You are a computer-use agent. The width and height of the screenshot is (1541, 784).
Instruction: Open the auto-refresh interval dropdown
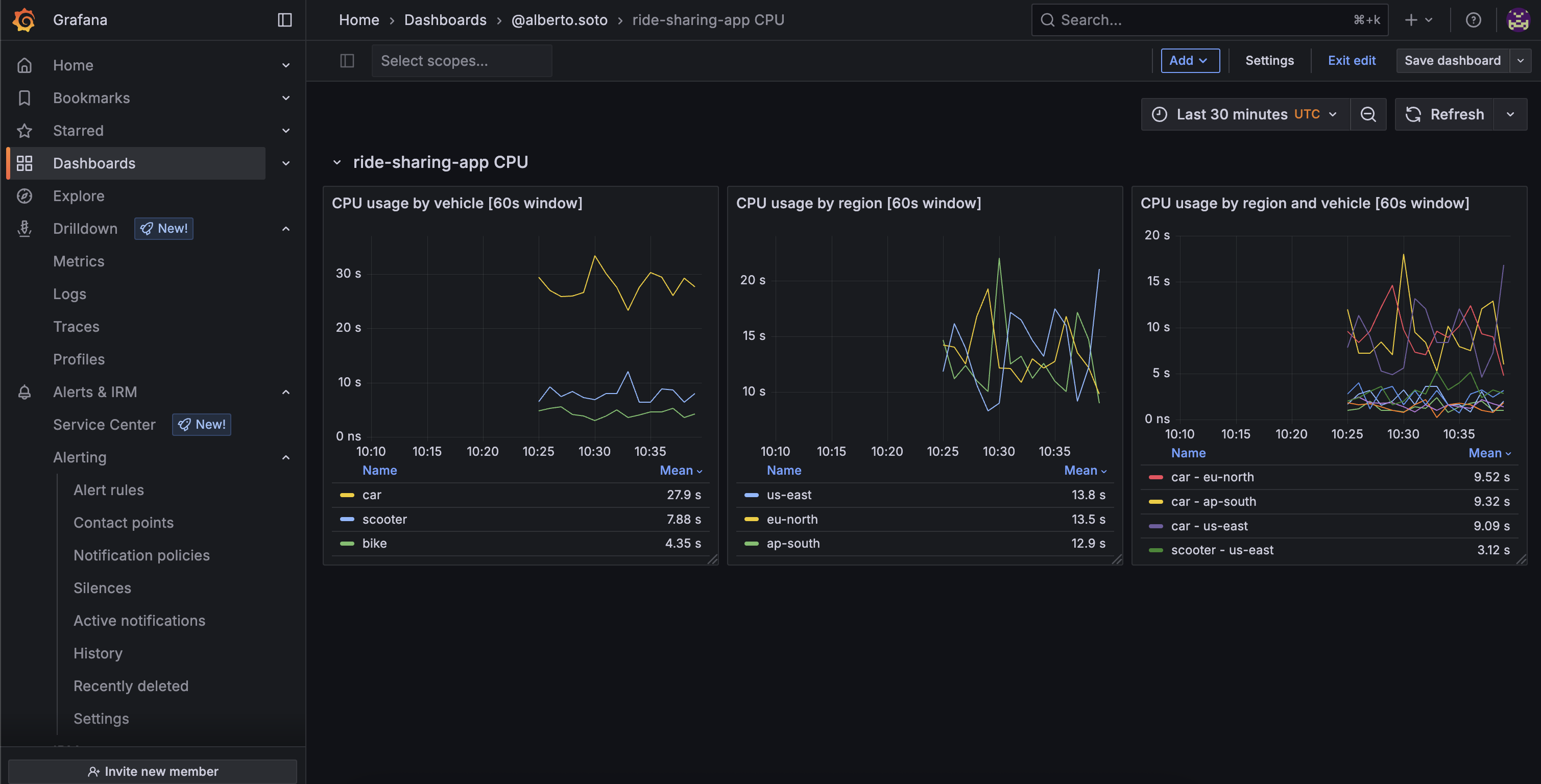click(1511, 114)
